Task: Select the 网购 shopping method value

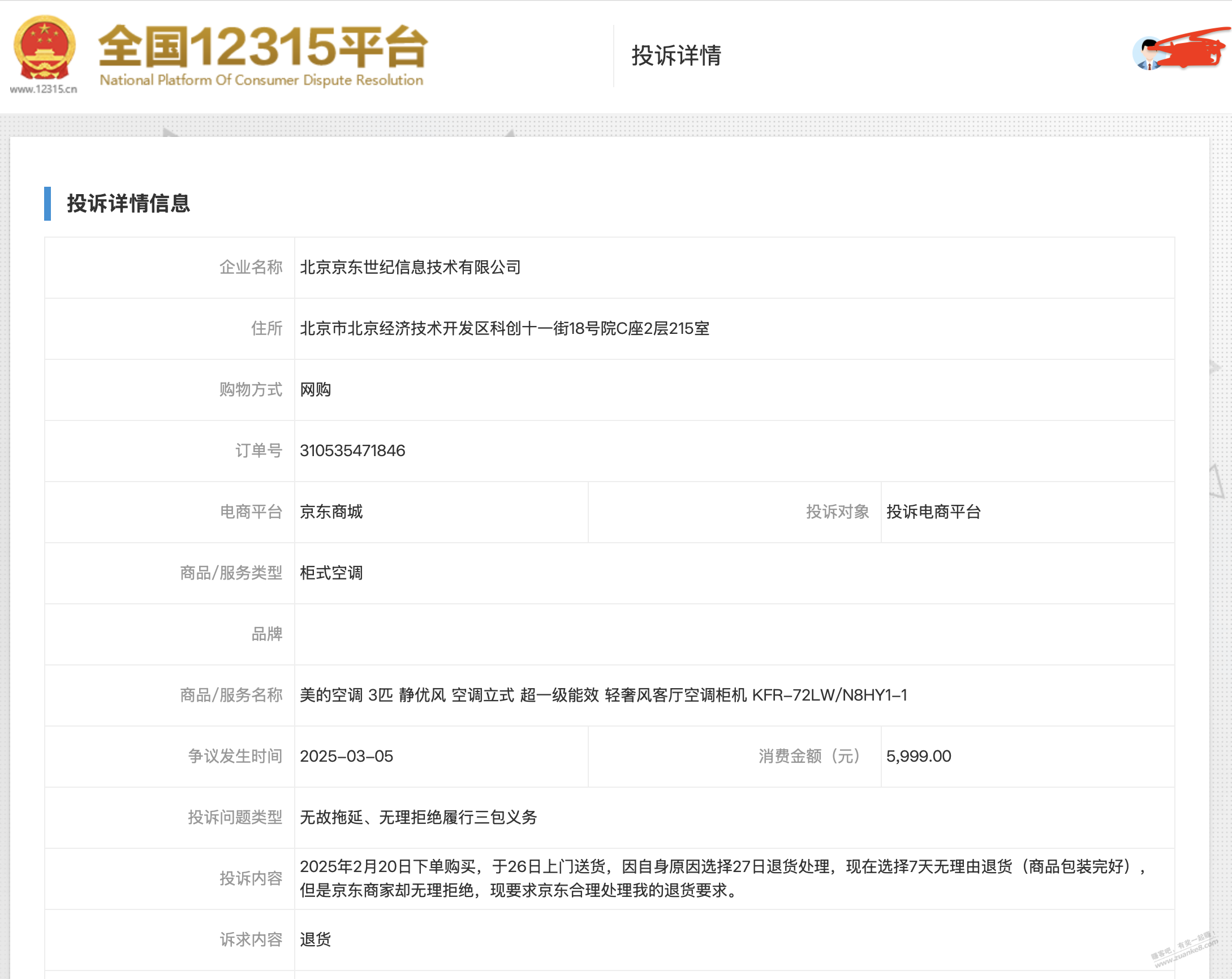Action: click(316, 390)
